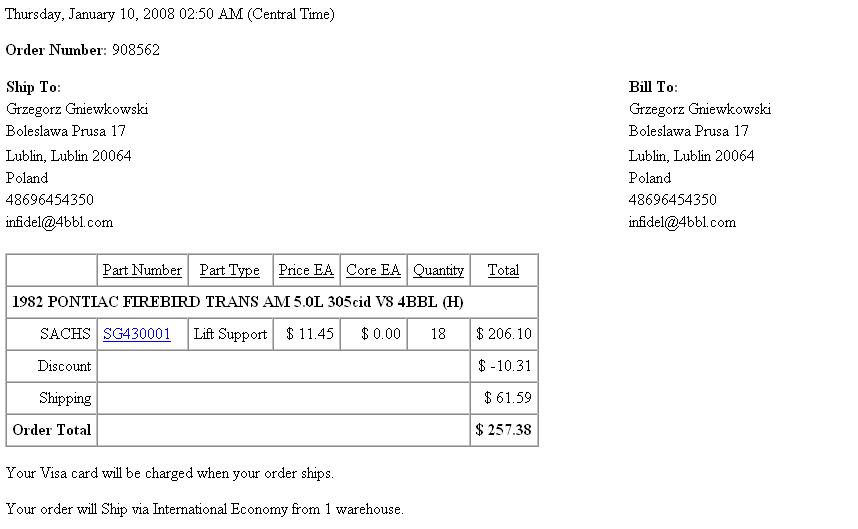Click the SACHS brand cell
This screenshot has height=529, width=858.
(x=65, y=334)
